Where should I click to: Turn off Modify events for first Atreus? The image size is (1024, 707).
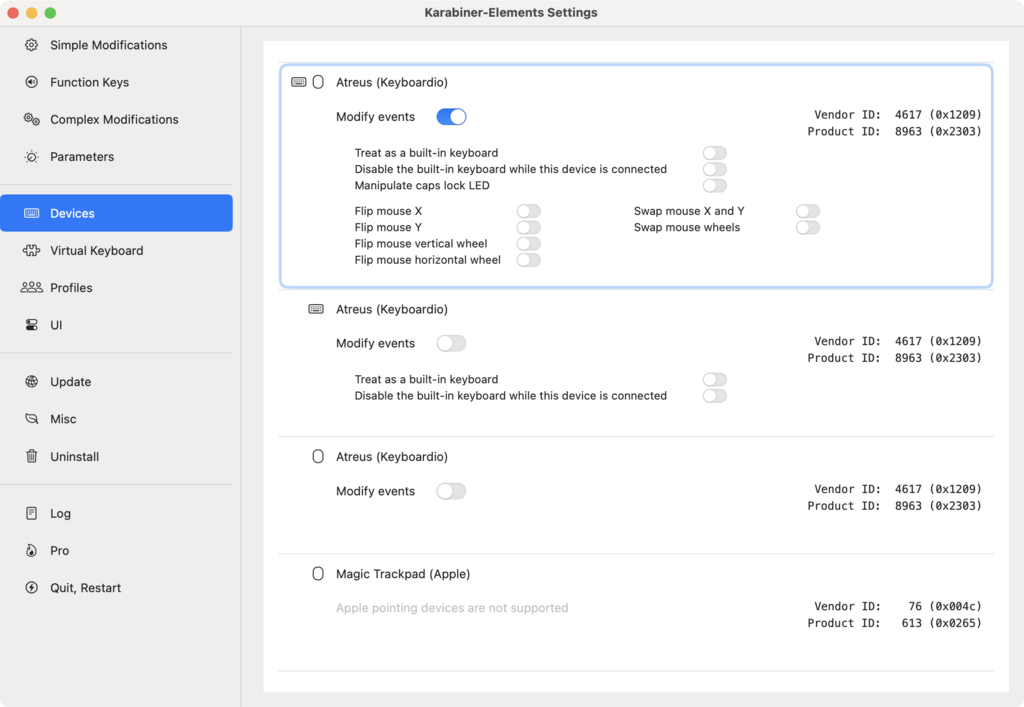451,117
